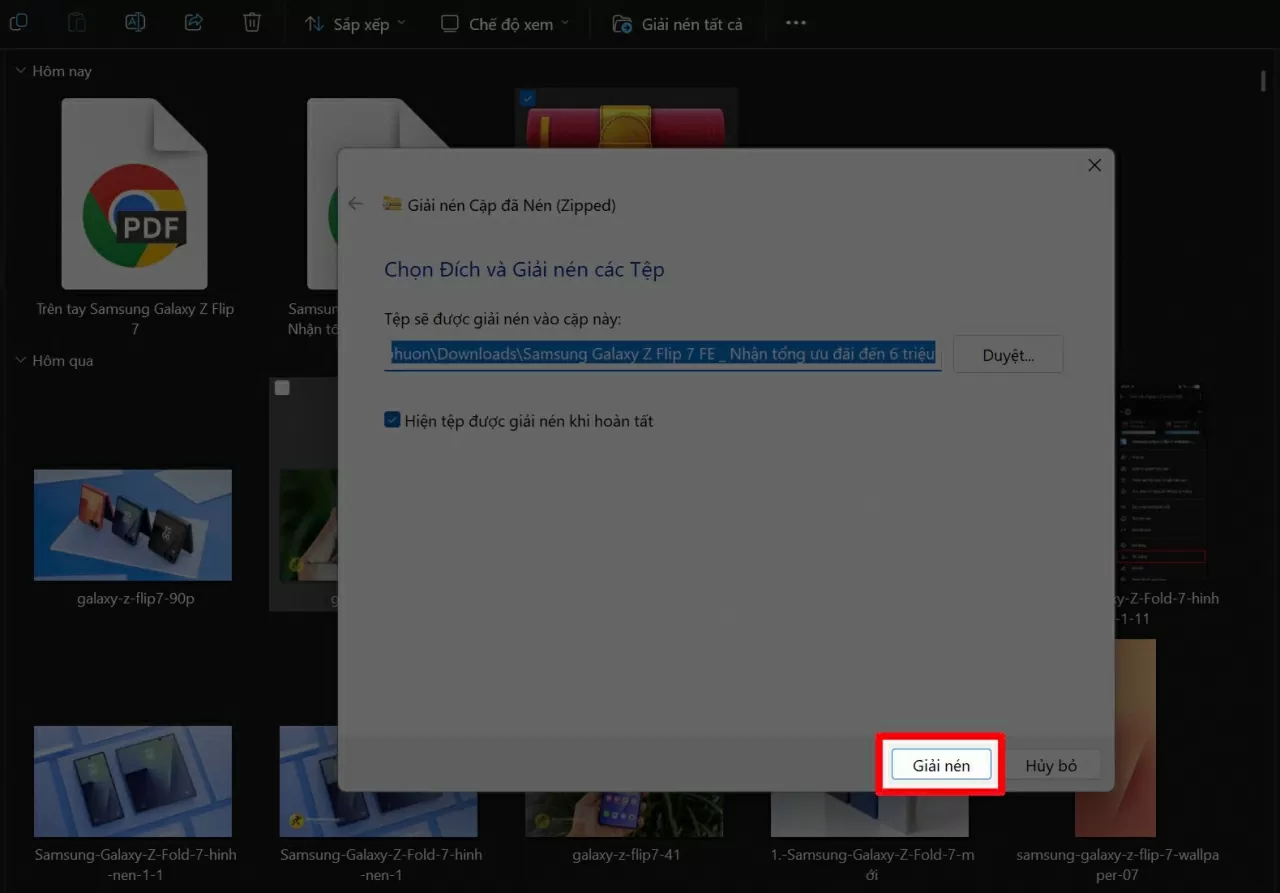Viewport: 1280px width, 893px height.
Task: Click the Duyệt... browse button
Action: pyautogui.click(x=1008, y=354)
